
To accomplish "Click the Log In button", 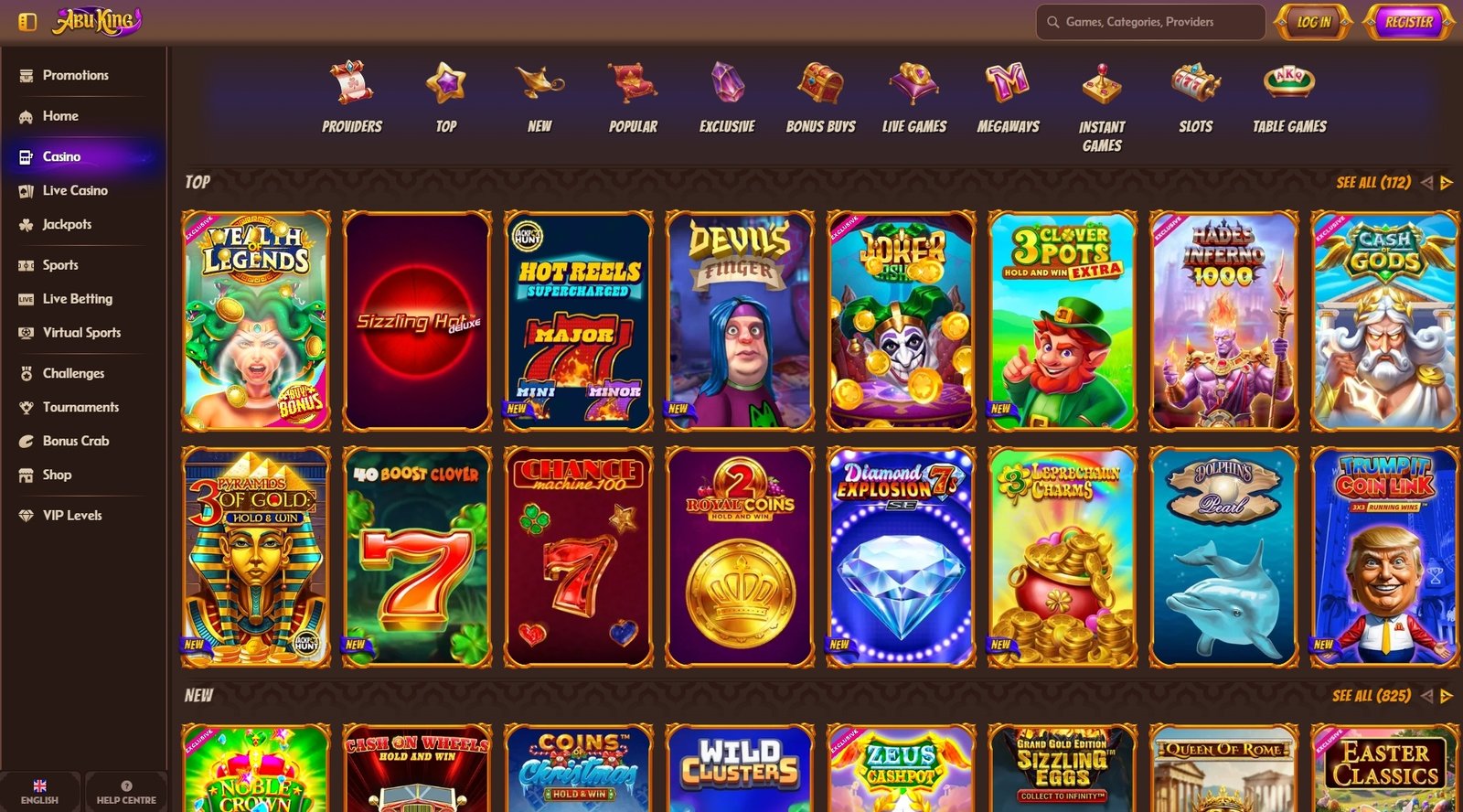I will pos(1314,22).
